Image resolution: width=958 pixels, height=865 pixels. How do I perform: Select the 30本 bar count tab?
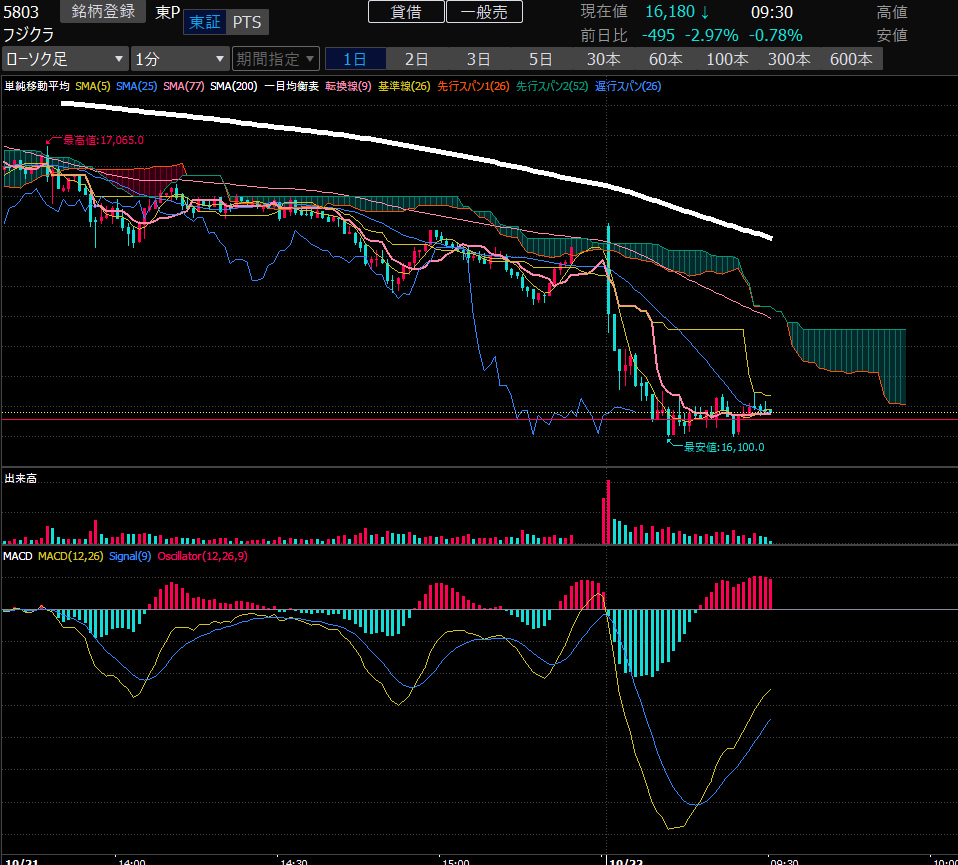[x=603, y=59]
